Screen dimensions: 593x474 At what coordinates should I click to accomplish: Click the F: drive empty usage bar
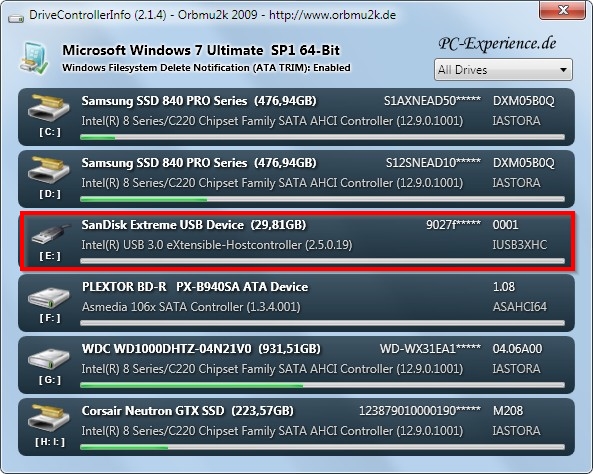point(323,323)
